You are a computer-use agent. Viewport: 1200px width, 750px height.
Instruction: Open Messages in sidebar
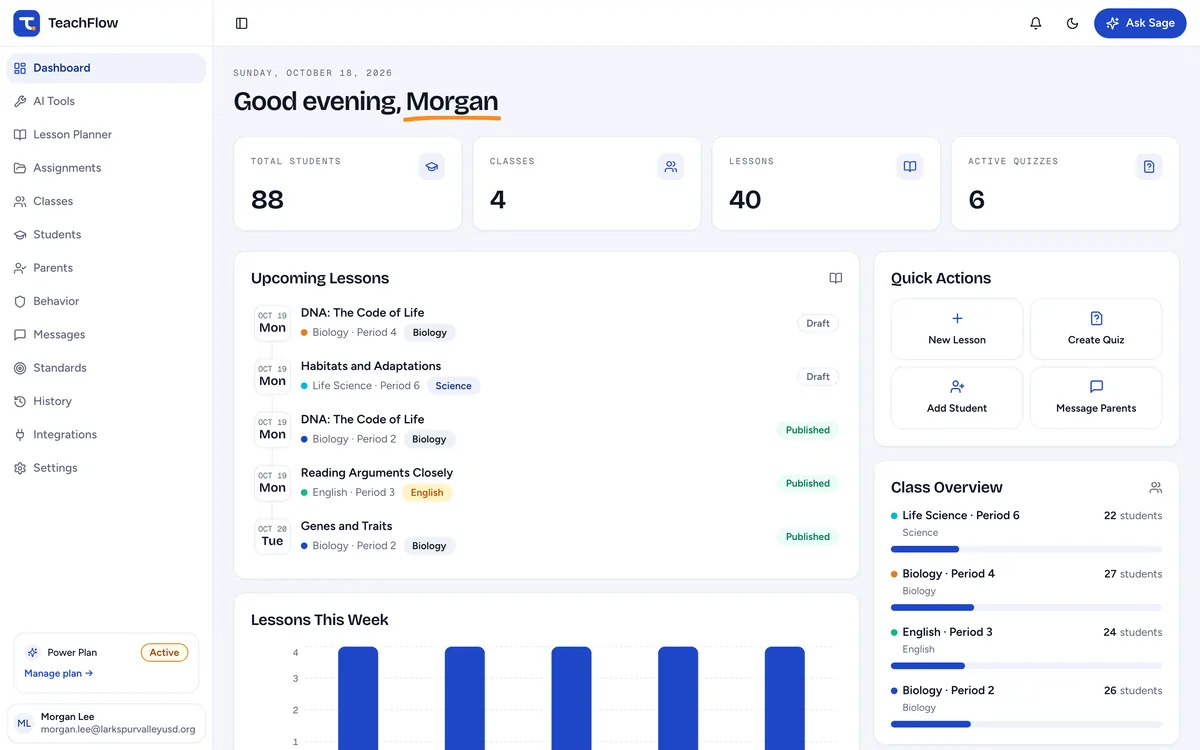[106, 335]
